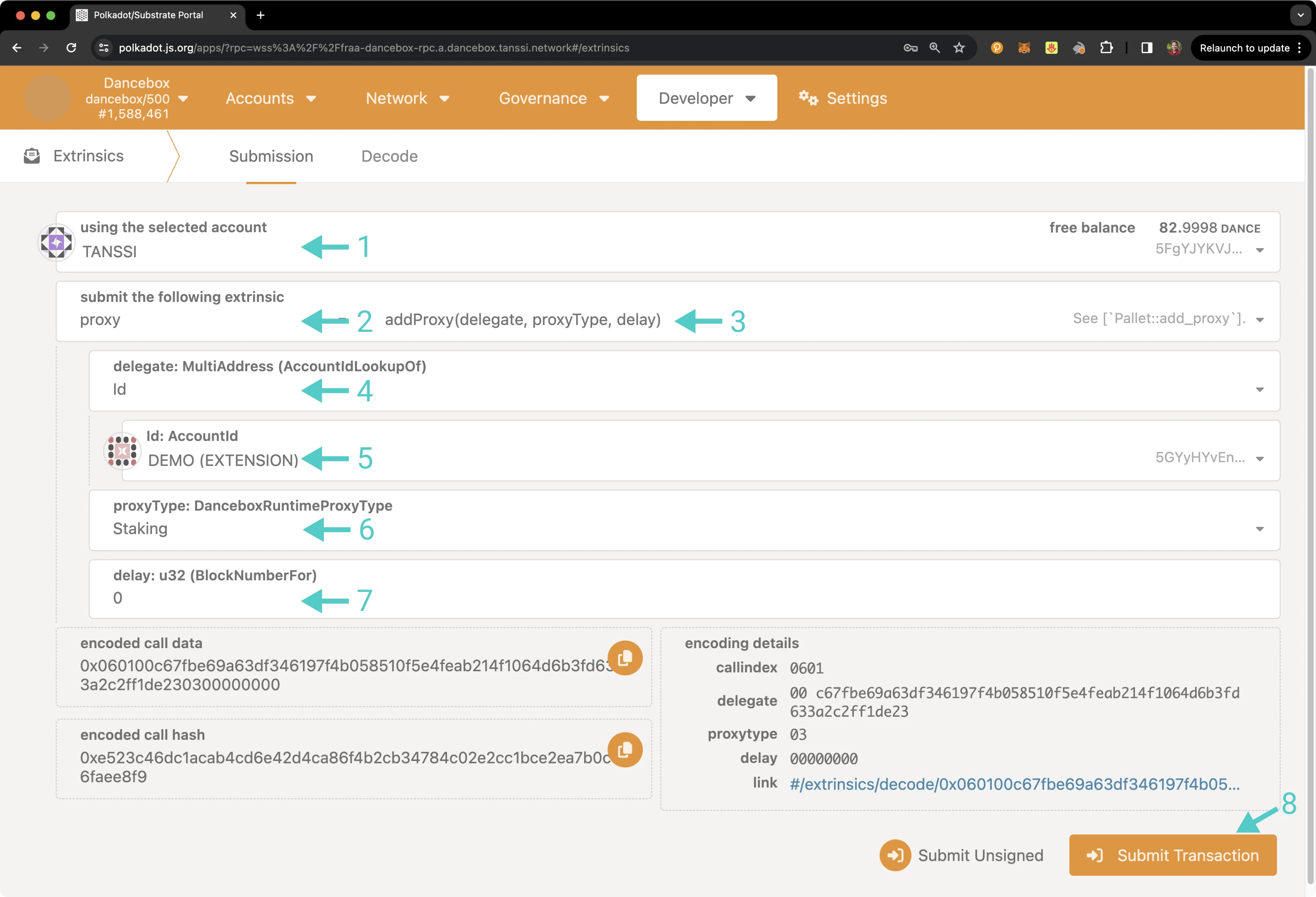Open the green hand extension icon

(x=1052, y=48)
